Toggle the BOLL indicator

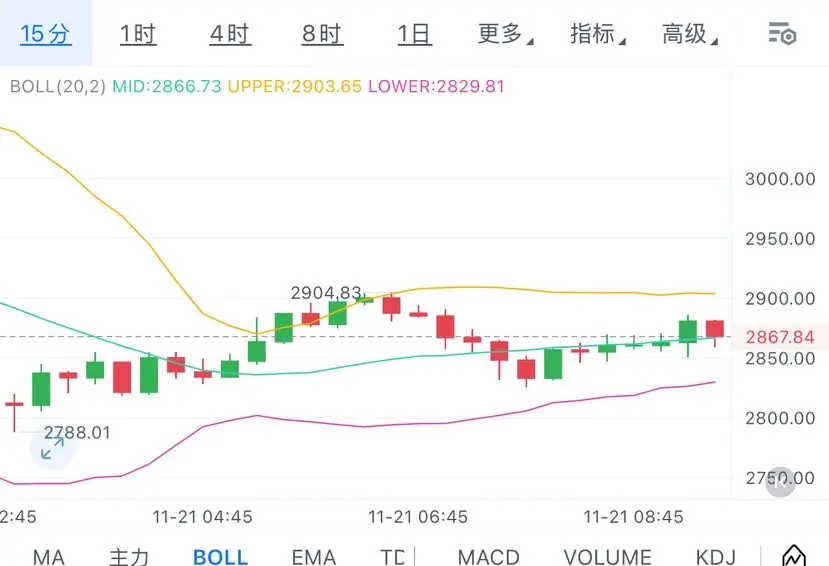[220, 557]
